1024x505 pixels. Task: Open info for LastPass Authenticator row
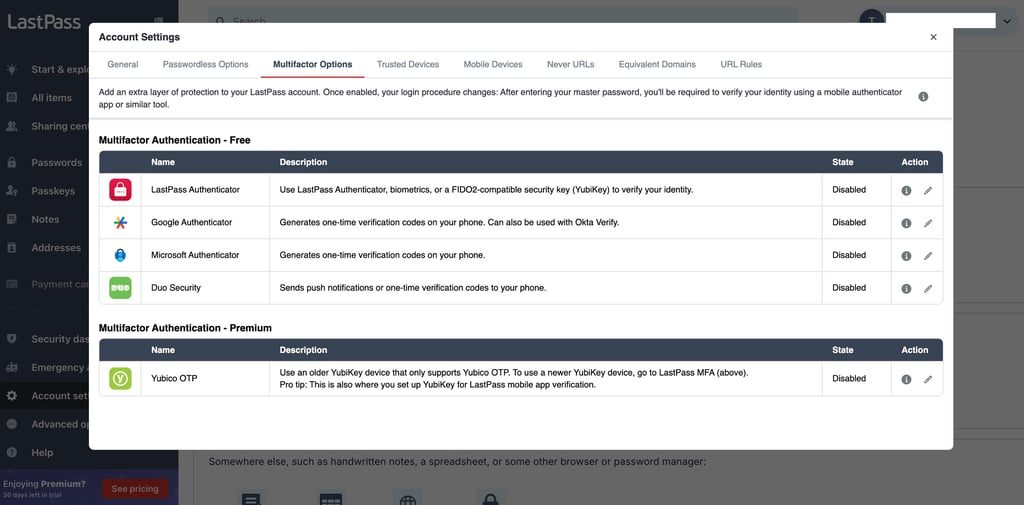[906, 191]
